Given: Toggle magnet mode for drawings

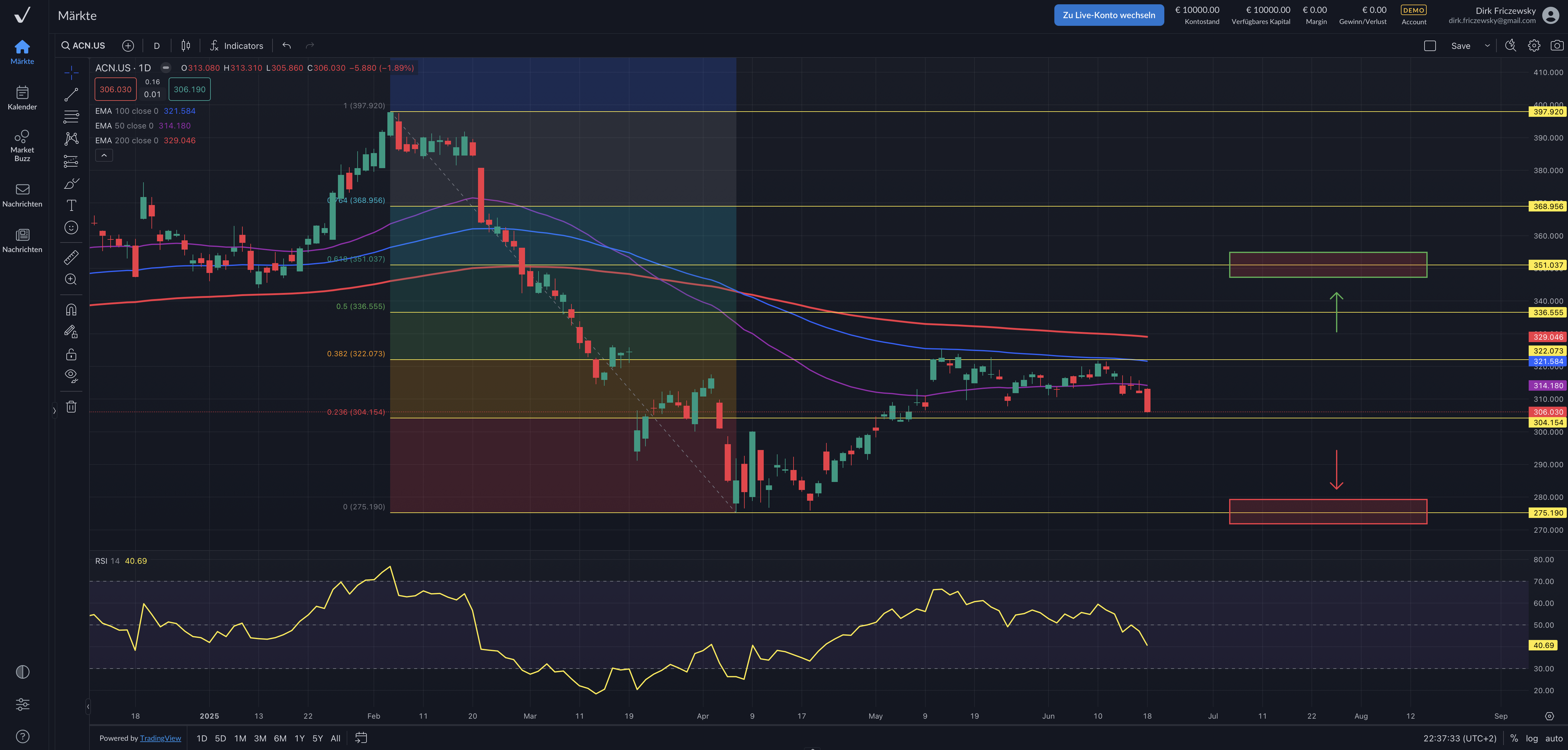Looking at the screenshot, I should 71,310.
